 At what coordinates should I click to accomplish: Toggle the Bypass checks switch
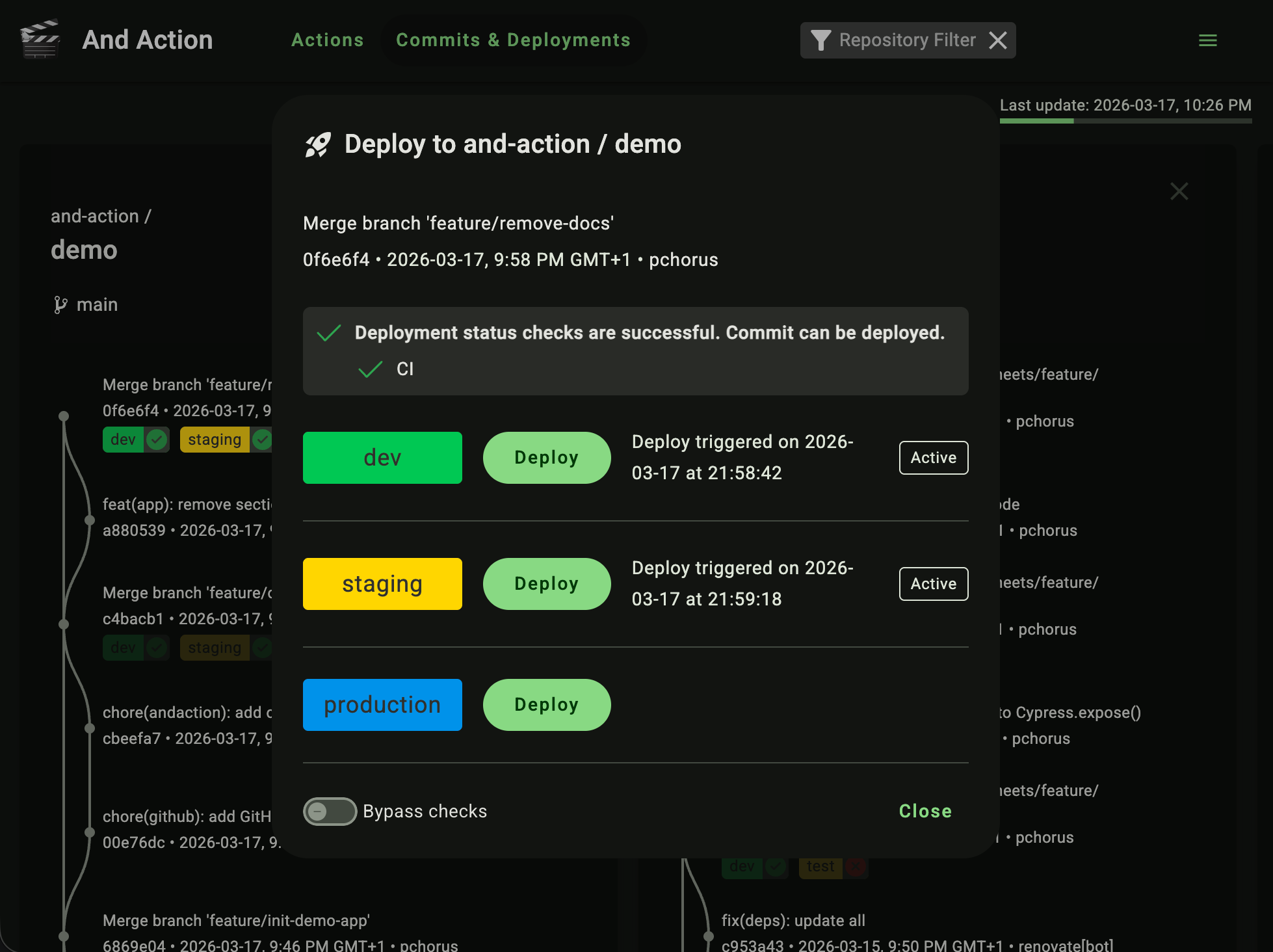(x=330, y=811)
